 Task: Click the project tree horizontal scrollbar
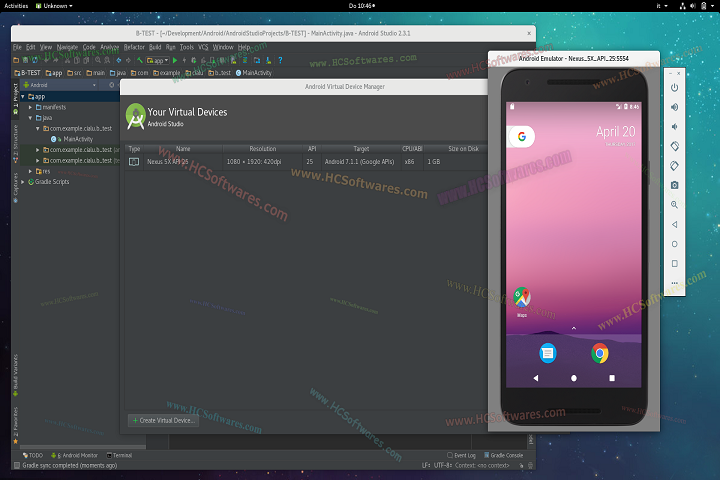pos(83,447)
